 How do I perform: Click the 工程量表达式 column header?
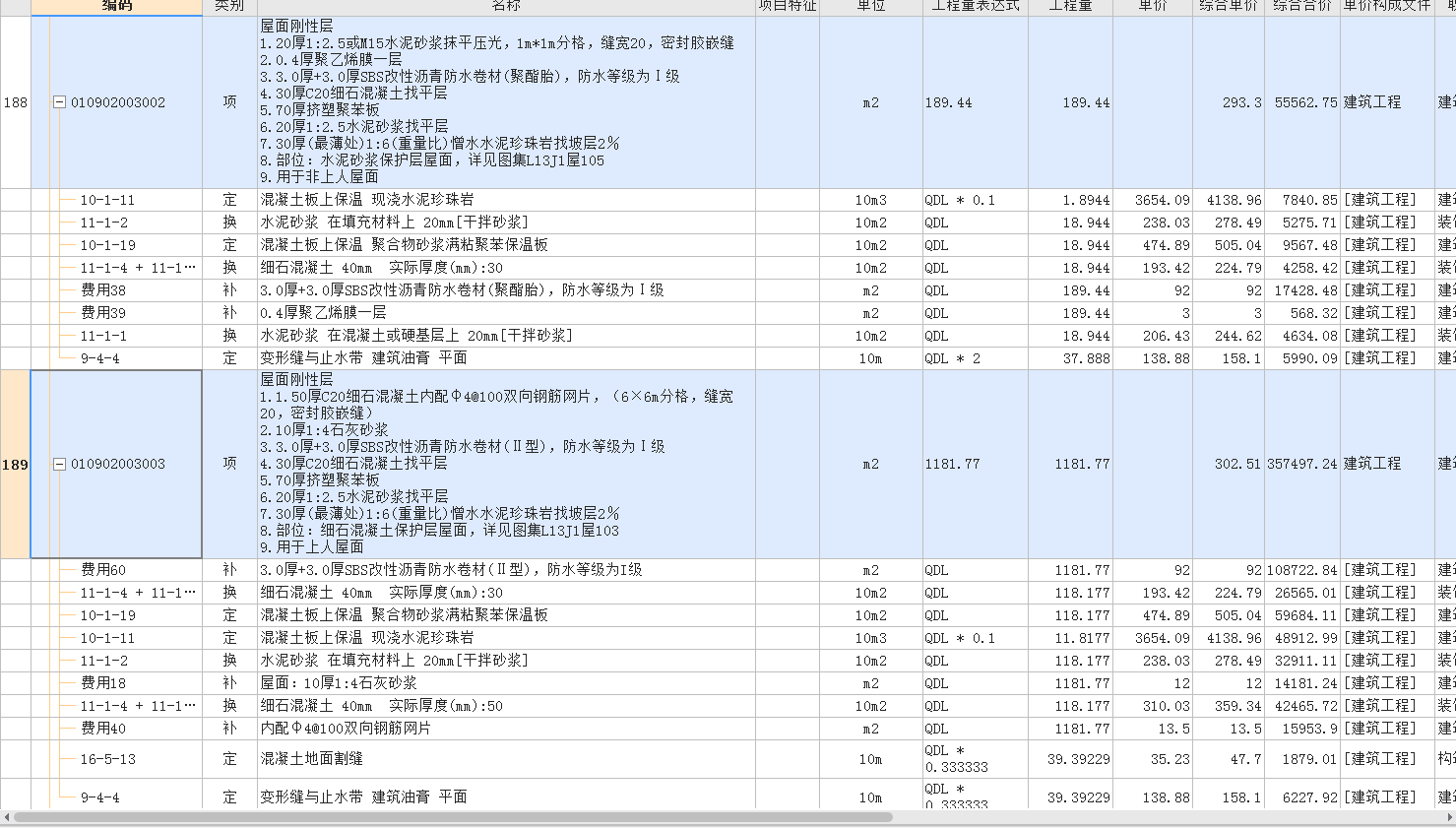(x=976, y=7)
